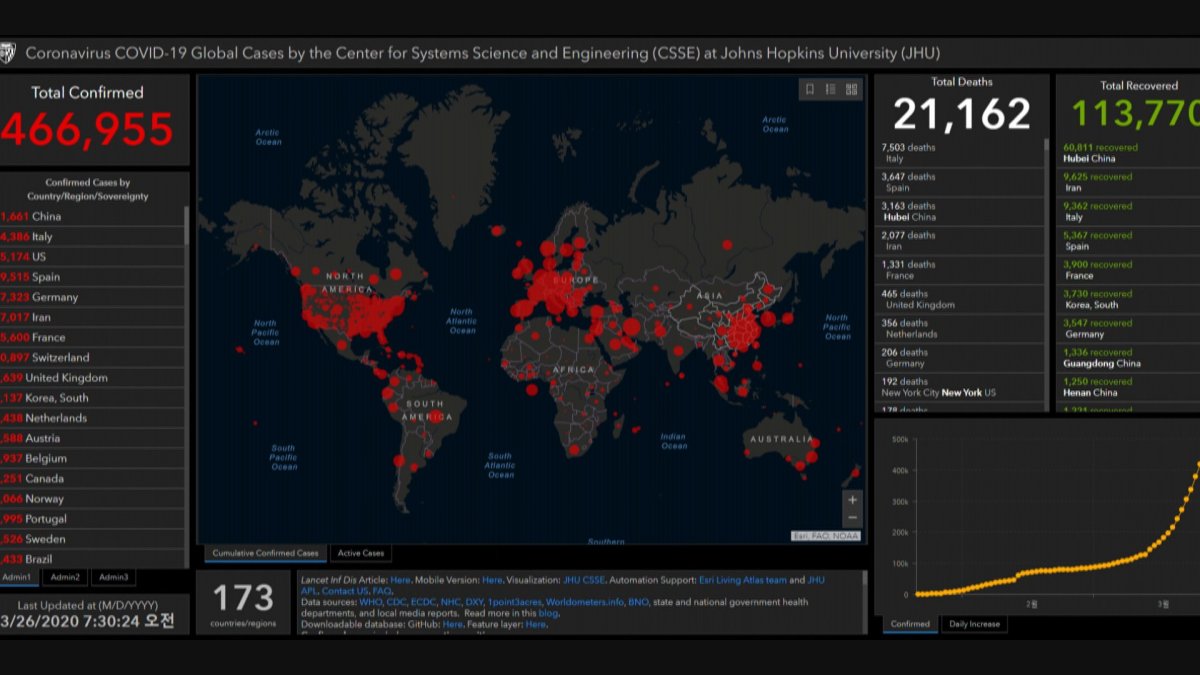
Task: Select the 9,625 recovered Iran entry
Action: (1129, 182)
